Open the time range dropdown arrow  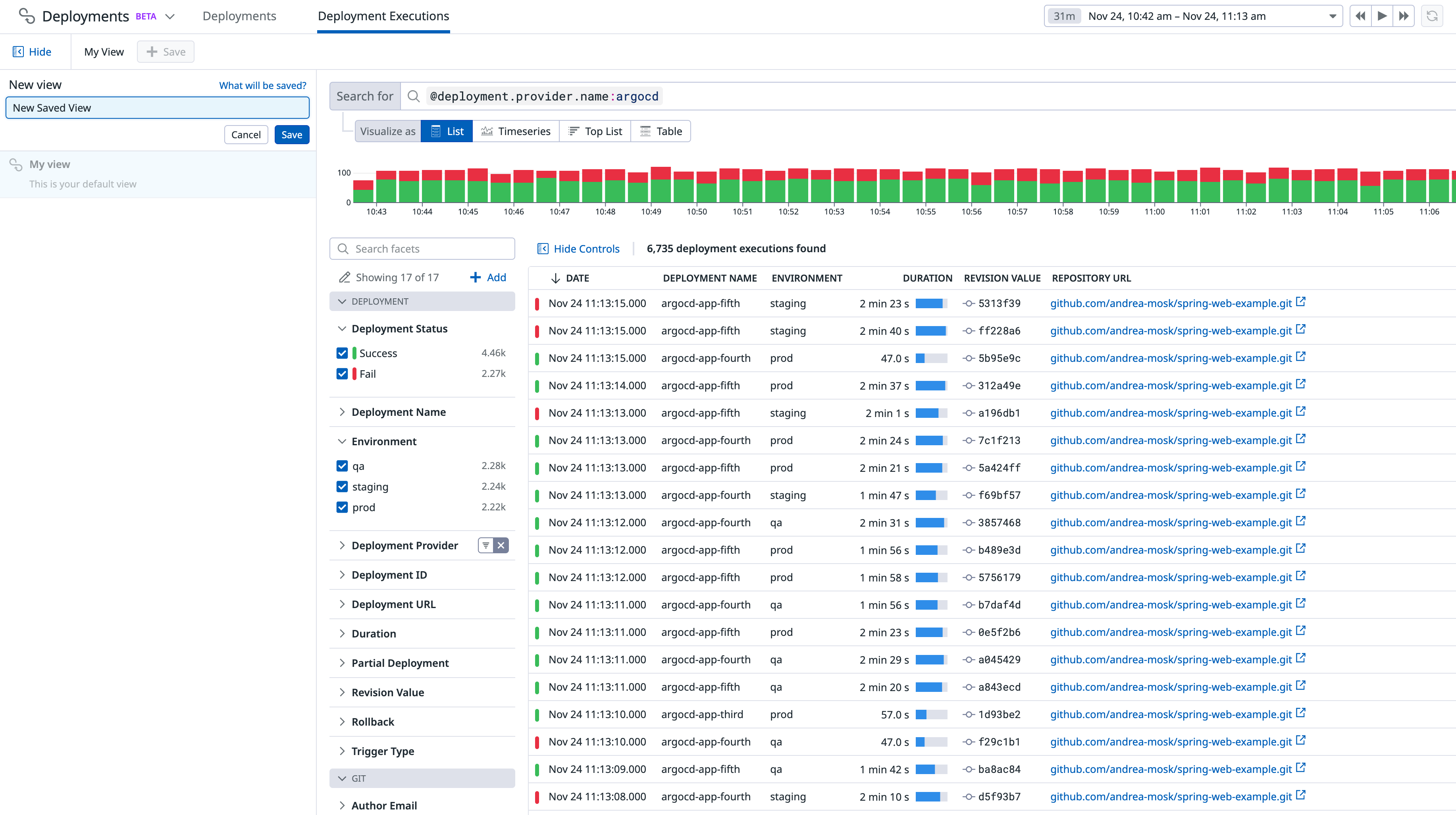[x=1332, y=16]
